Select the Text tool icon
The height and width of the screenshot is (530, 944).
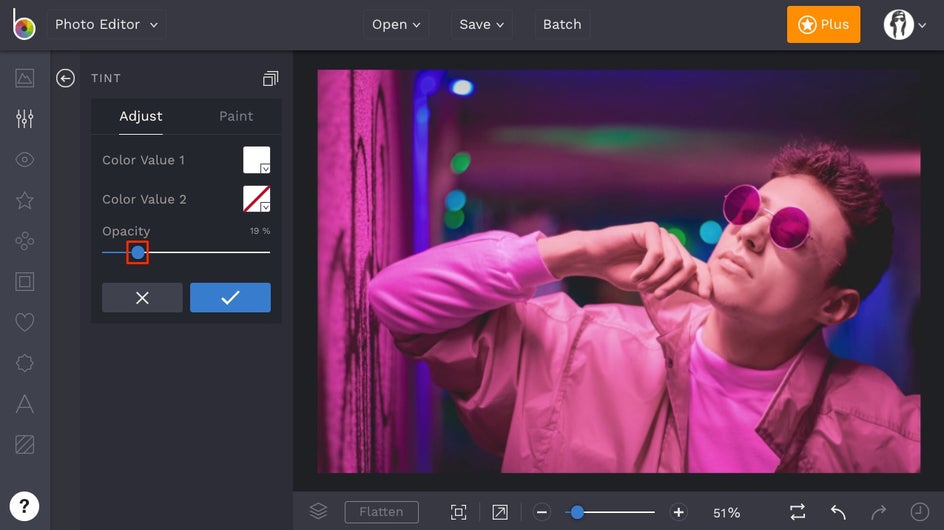(x=25, y=404)
